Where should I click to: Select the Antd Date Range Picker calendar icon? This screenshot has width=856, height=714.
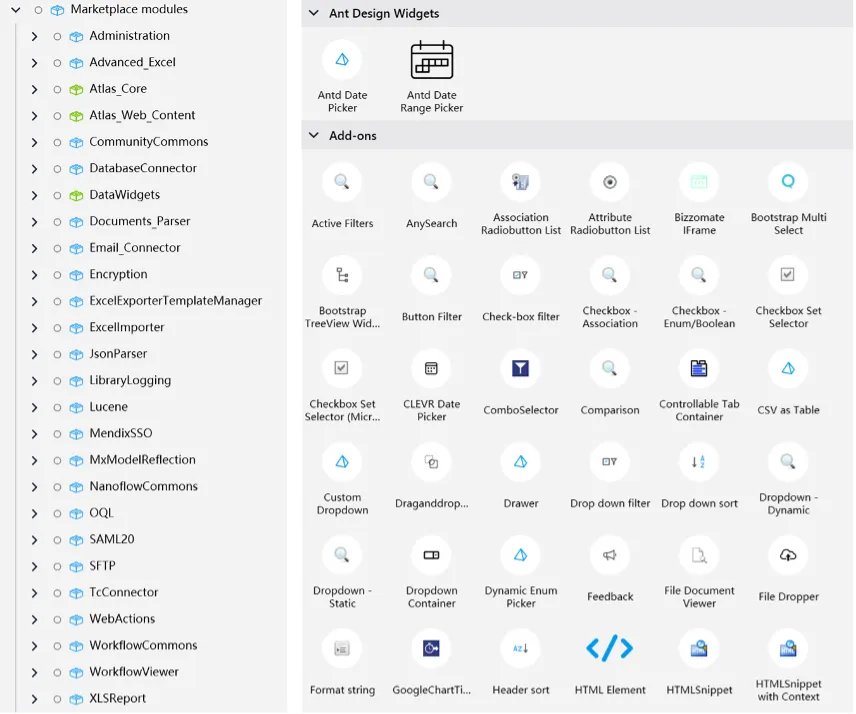(432, 60)
